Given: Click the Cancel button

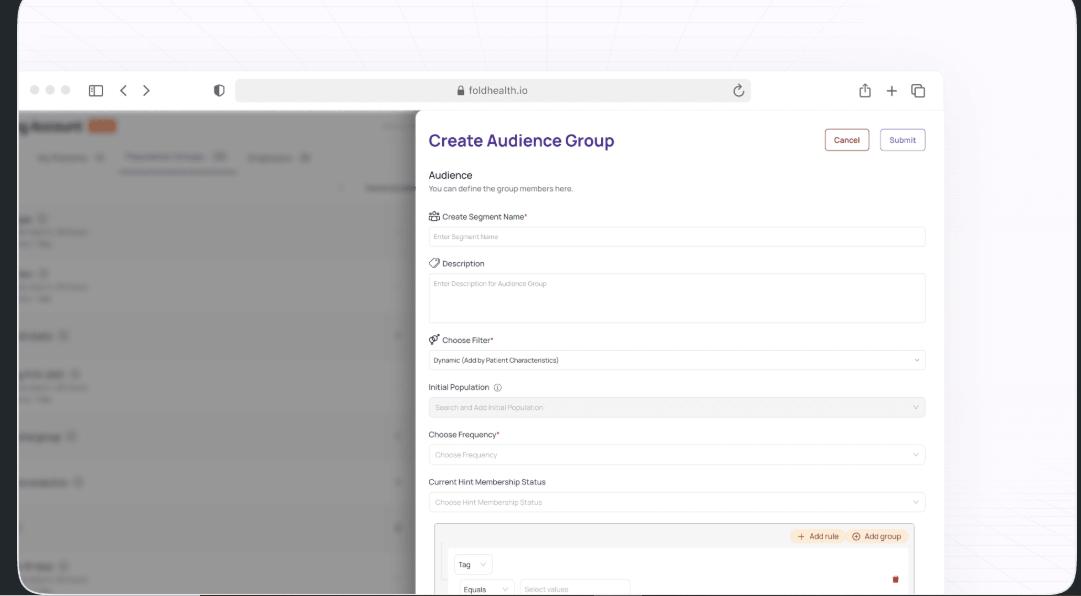Looking at the screenshot, I should point(847,140).
